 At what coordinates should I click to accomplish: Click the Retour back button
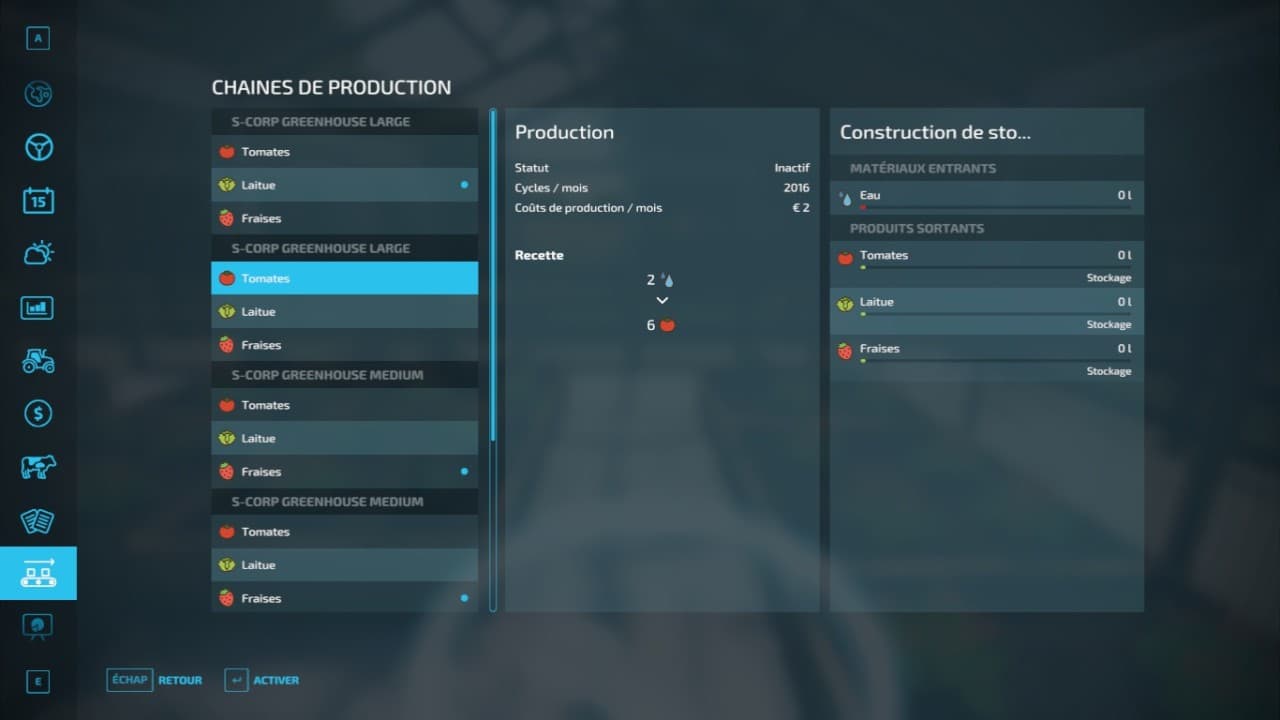[x=154, y=680]
